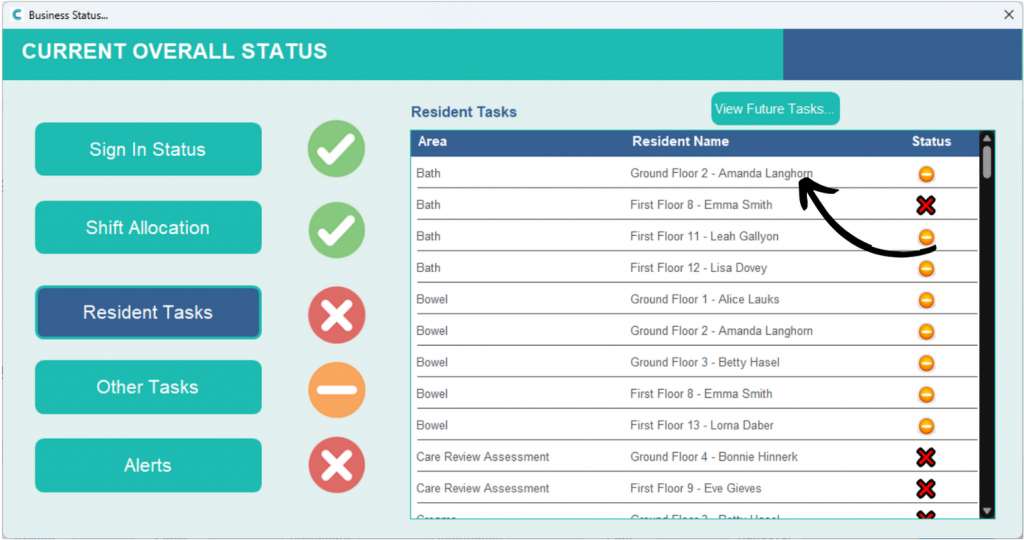Viewport: 1024px width, 540px height.
Task: Click red X status for Bonnie Hinnerk assessment
Action: pos(926,457)
